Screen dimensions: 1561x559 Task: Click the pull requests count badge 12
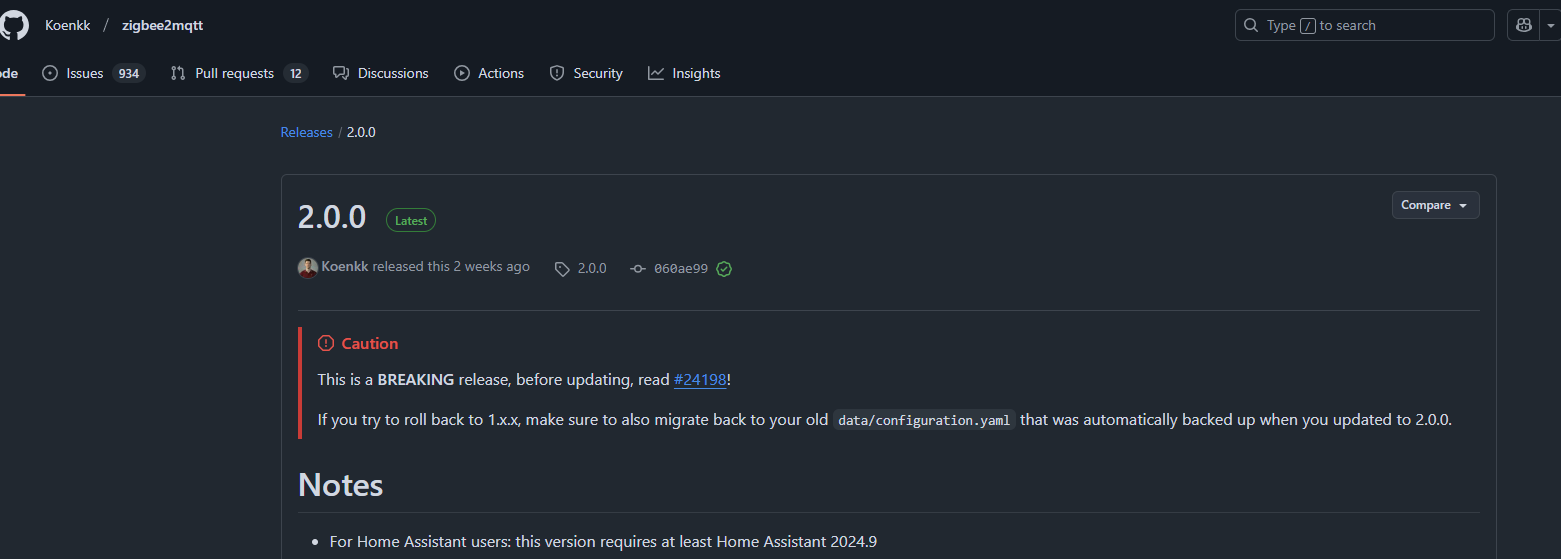pyautogui.click(x=295, y=73)
